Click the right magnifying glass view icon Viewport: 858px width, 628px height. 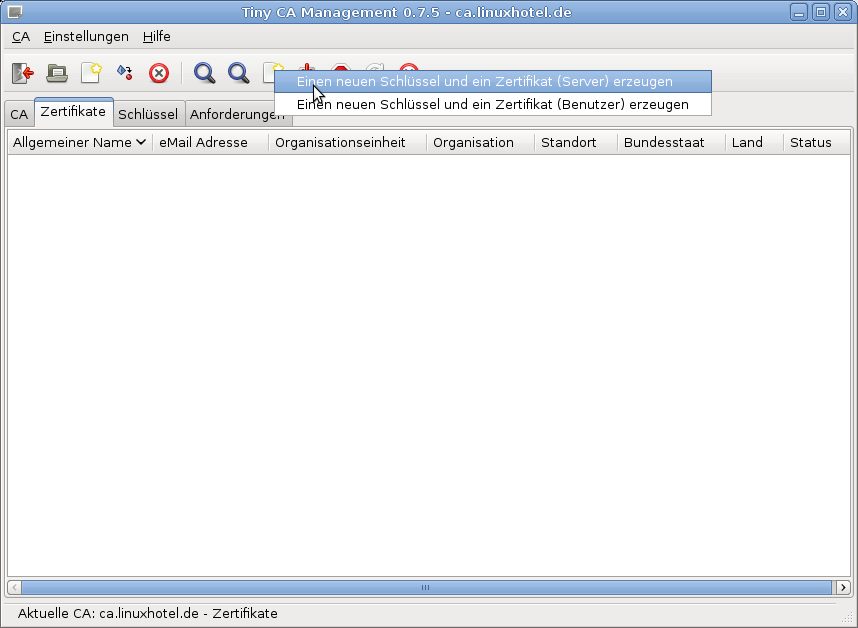point(239,73)
